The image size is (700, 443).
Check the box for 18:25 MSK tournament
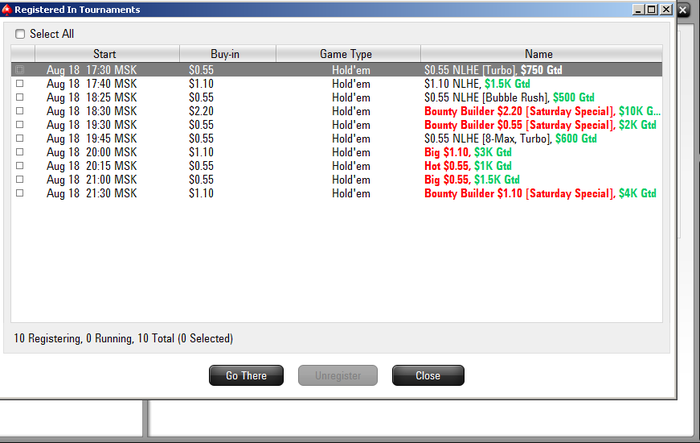pyautogui.click(x=20, y=97)
